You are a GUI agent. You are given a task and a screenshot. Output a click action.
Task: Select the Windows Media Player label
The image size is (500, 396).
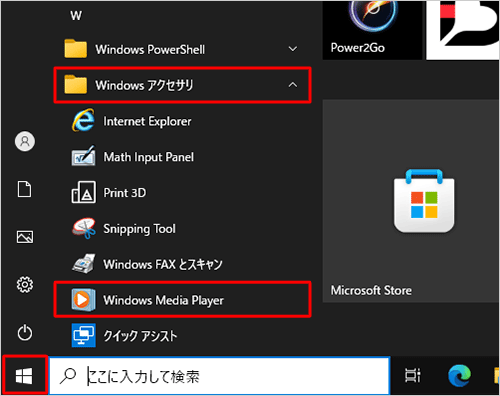(x=163, y=300)
